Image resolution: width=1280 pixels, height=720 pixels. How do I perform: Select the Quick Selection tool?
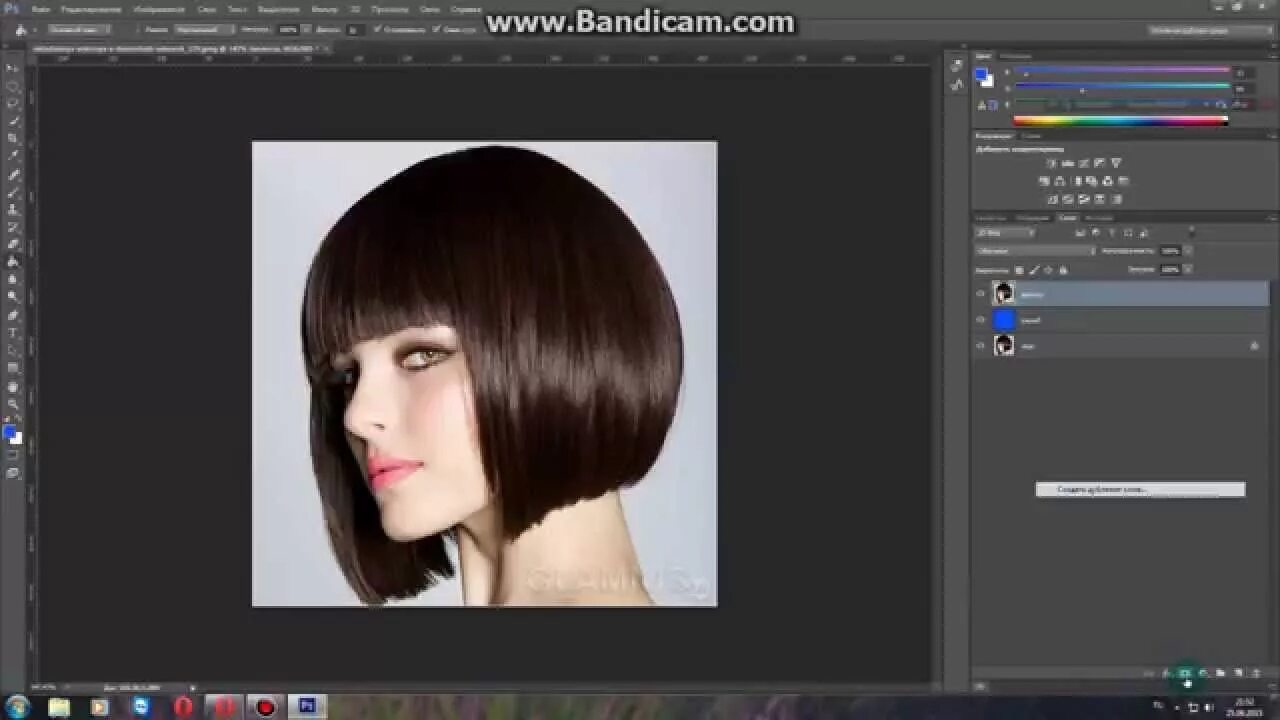point(13,121)
